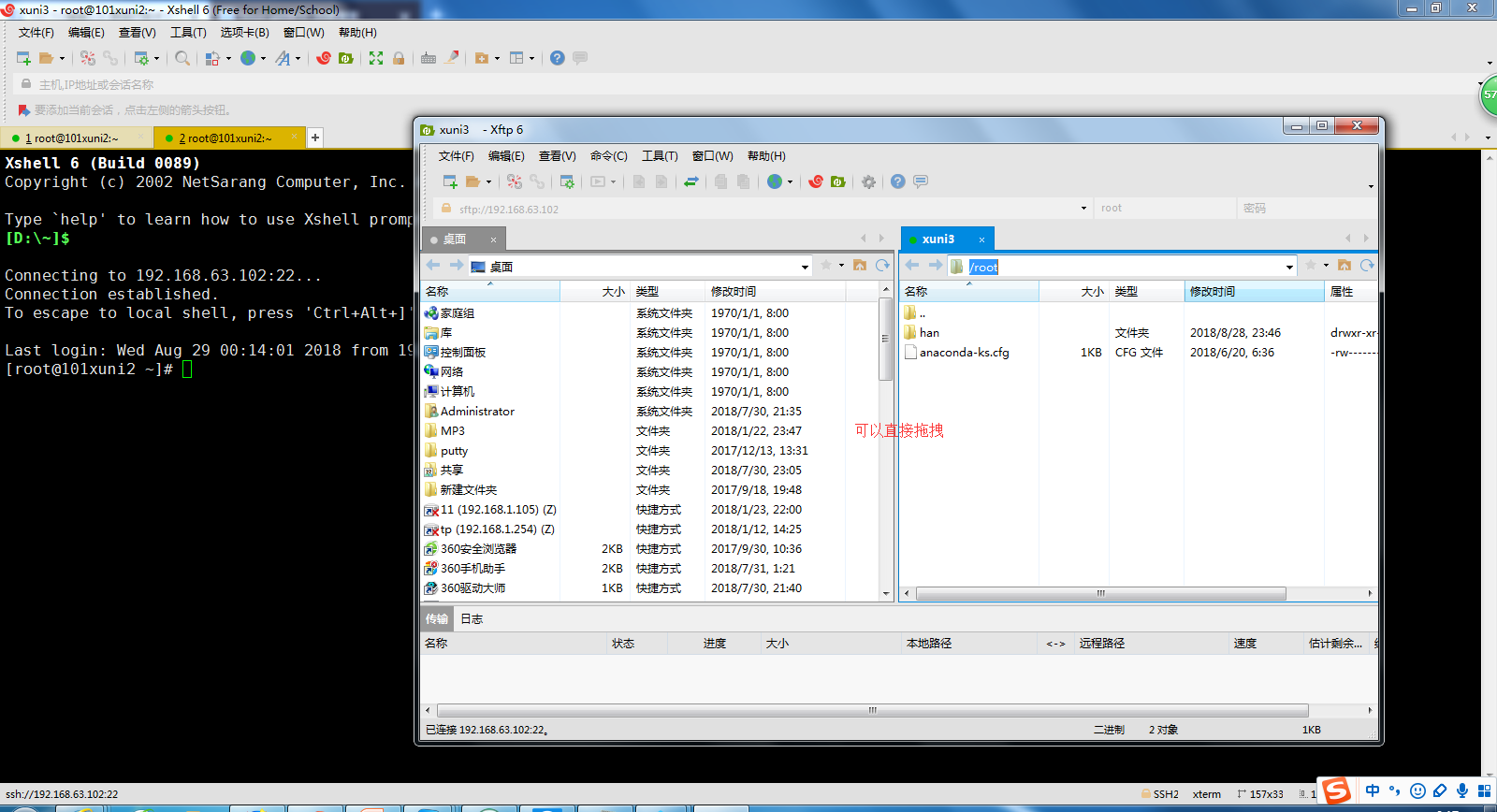
Task: Expand remote pane favorites star dropdown arrow
Action: [1326, 266]
